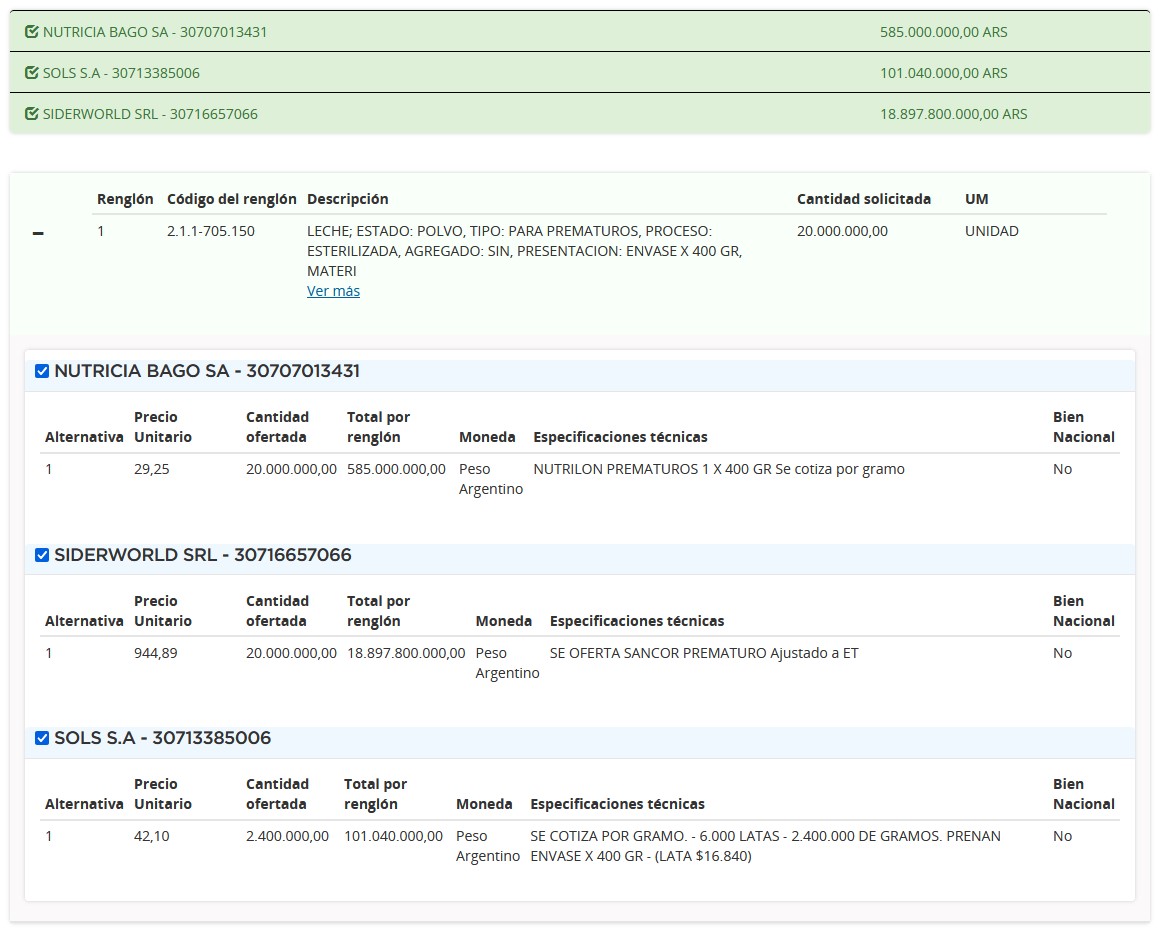Image resolution: width=1160 pixels, height=932 pixels.
Task: Click the 101.040.000,00 ARS summary total
Action: (943, 73)
